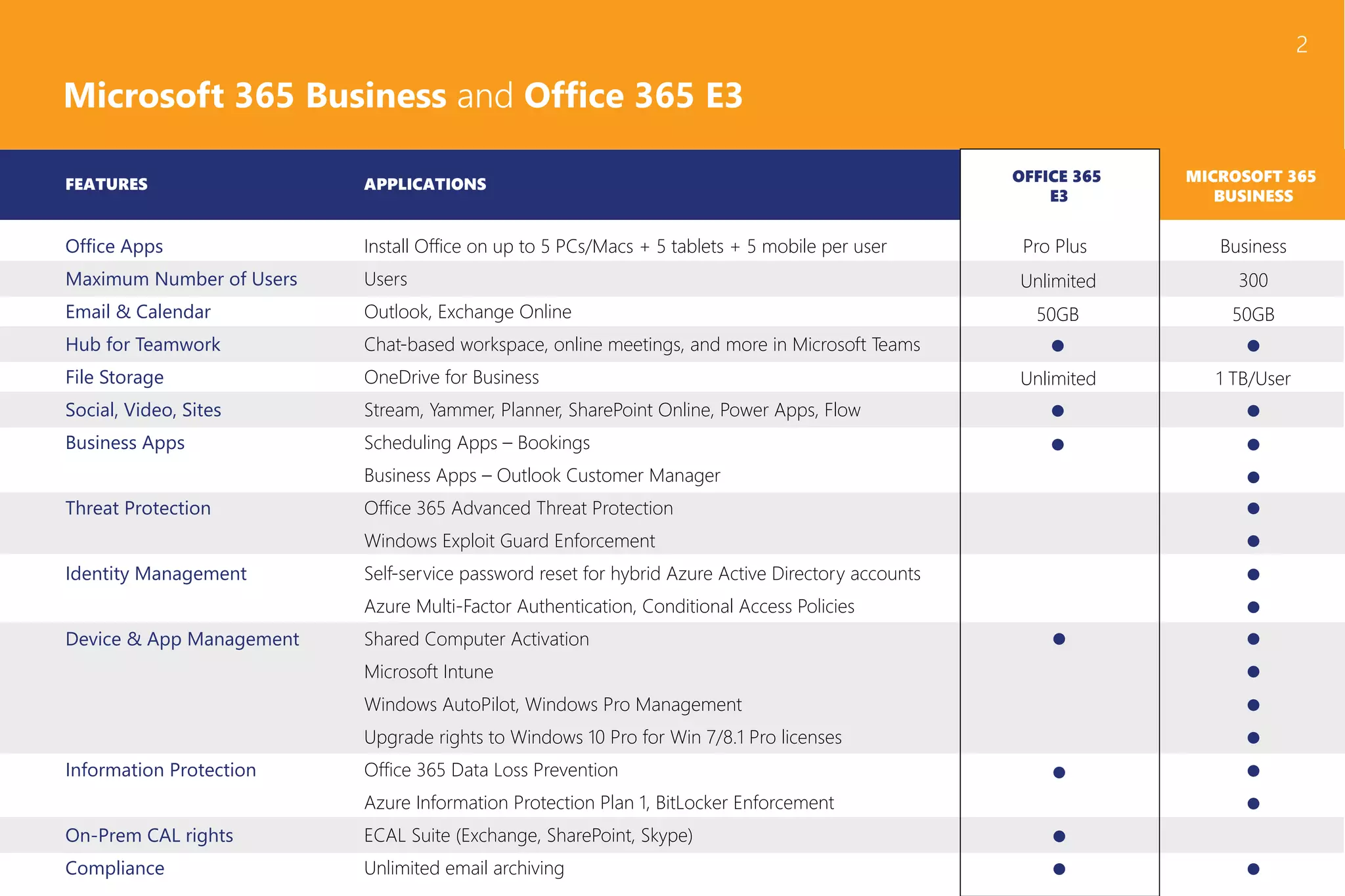Click the Threat Protection feature label

click(x=138, y=508)
